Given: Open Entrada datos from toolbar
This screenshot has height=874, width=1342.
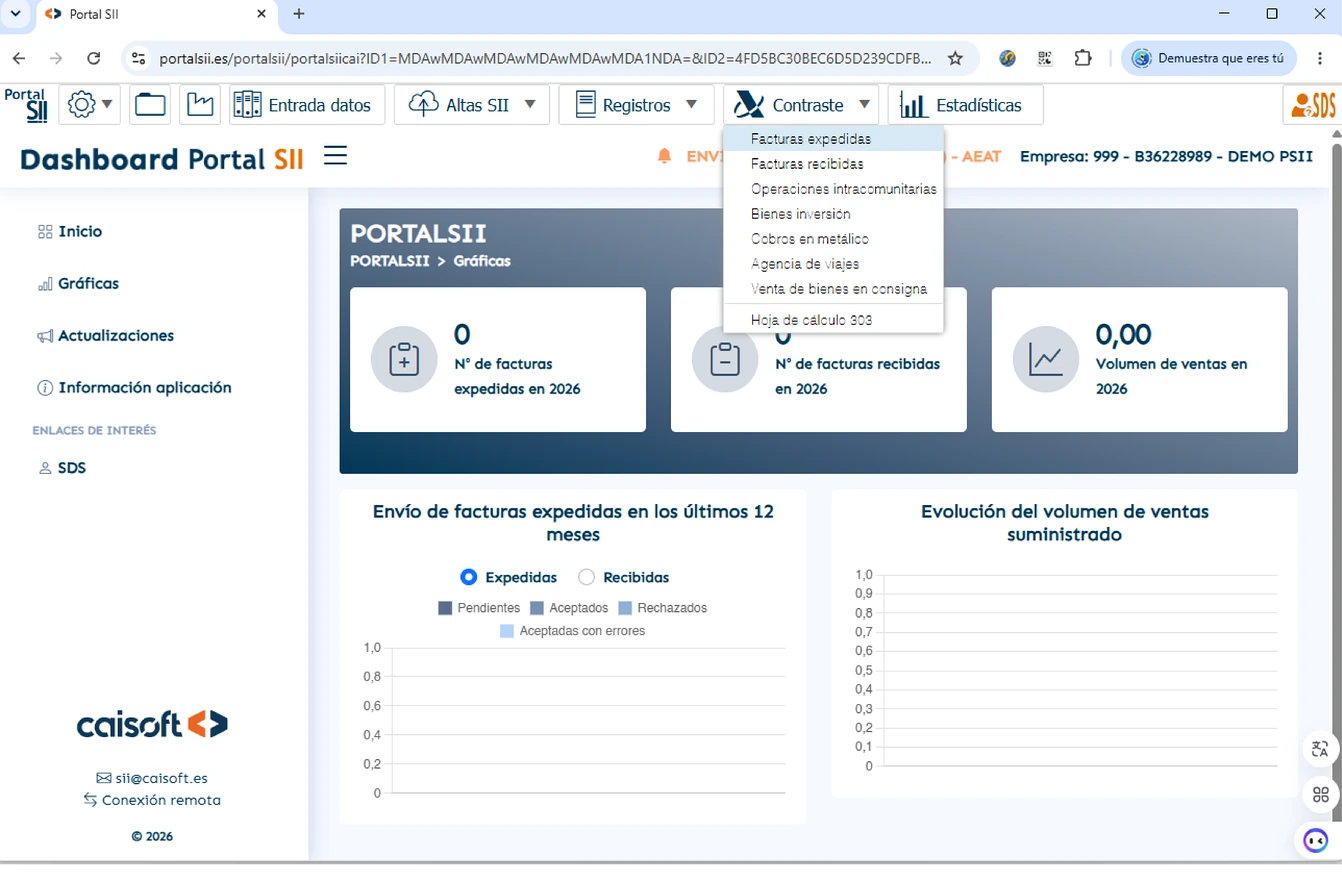Looking at the screenshot, I should (307, 105).
